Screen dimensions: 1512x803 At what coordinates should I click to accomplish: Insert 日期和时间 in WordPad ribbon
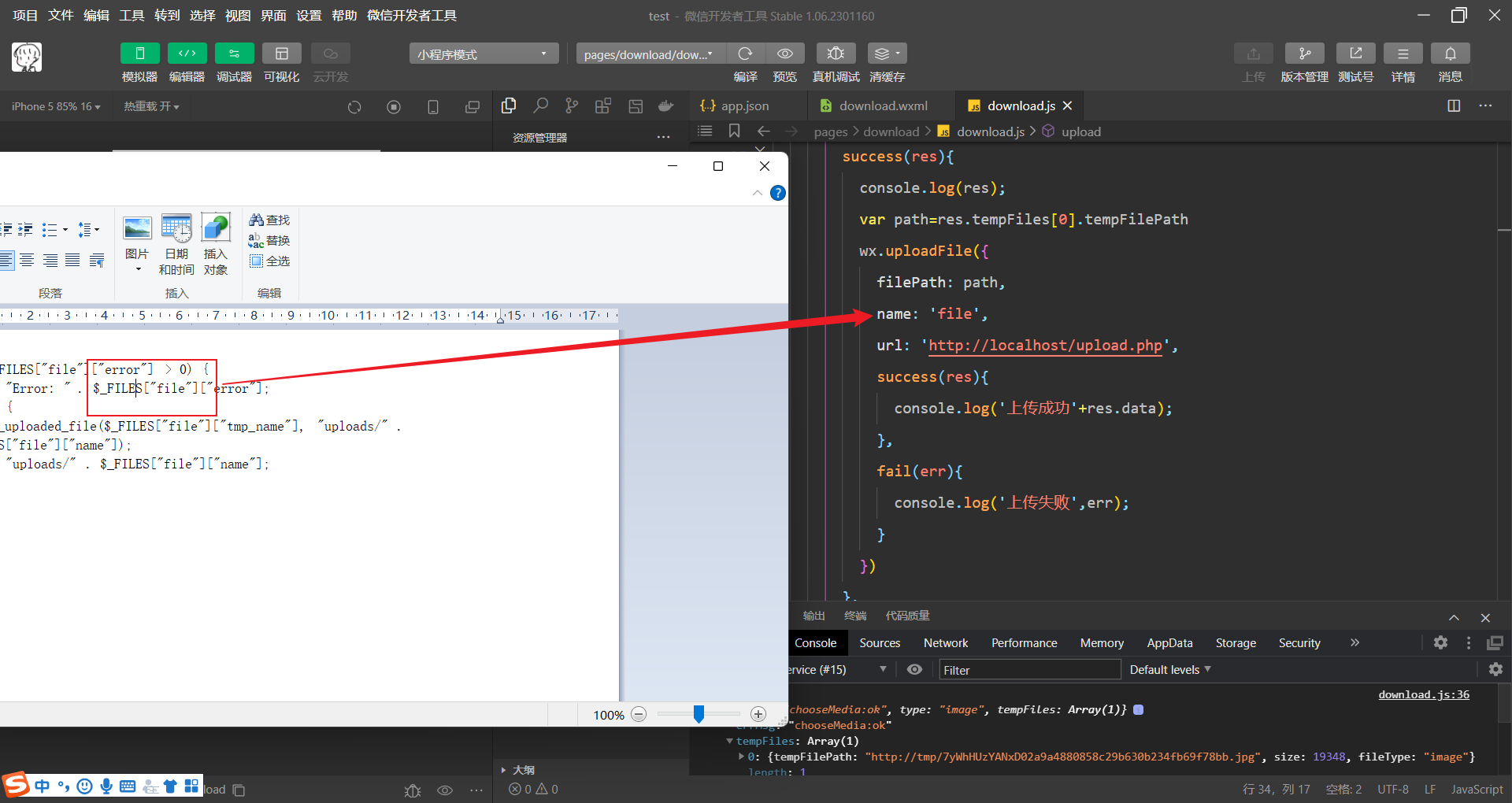pos(176,244)
